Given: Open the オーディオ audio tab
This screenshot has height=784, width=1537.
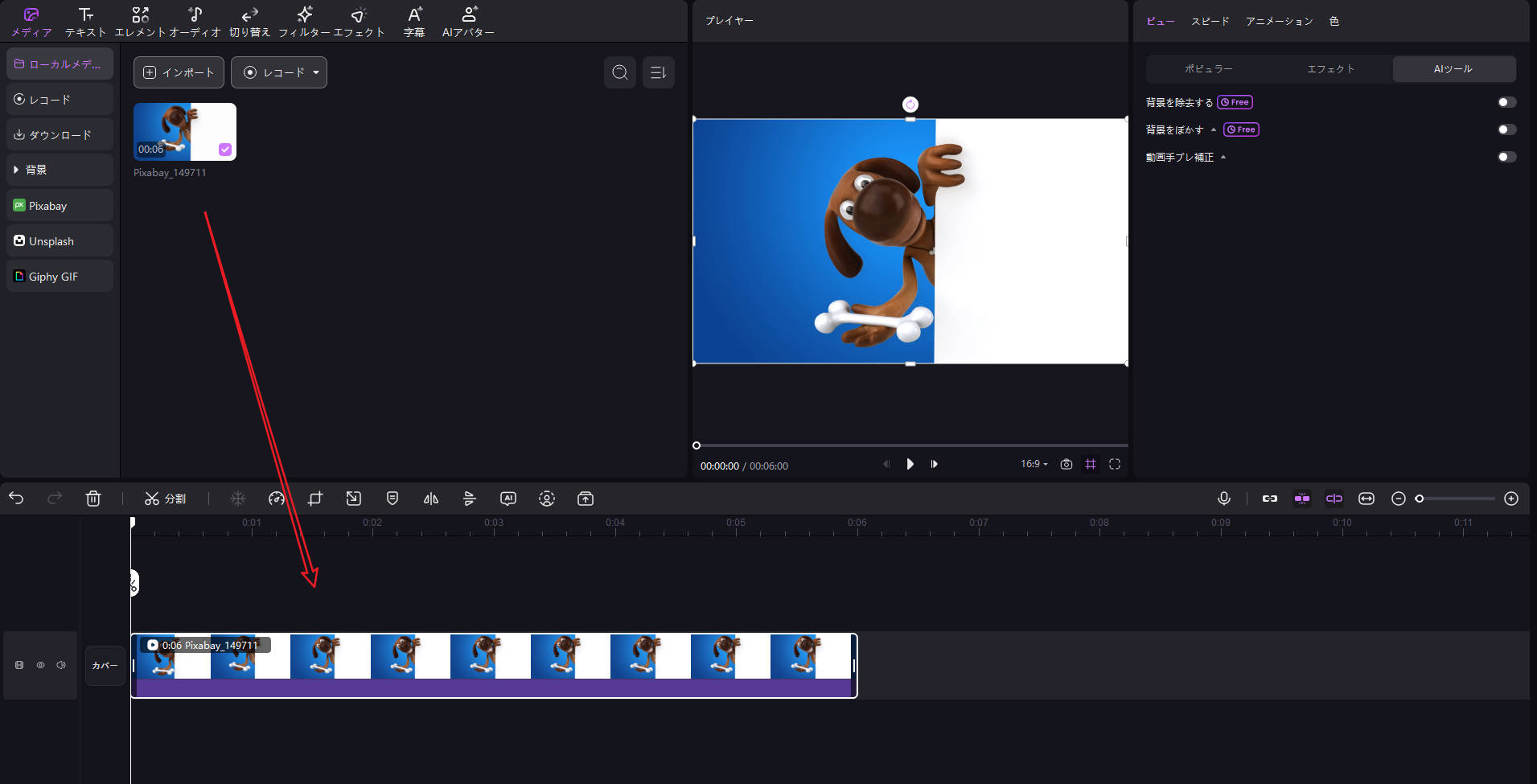Looking at the screenshot, I should (x=195, y=22).
